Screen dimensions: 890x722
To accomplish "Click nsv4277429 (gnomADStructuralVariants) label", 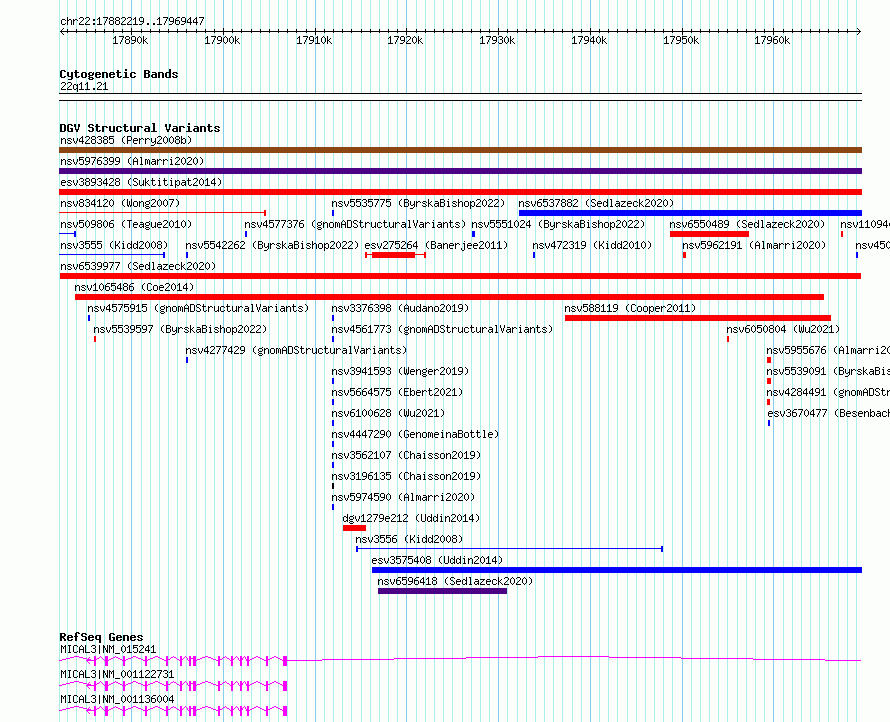I will [296, 350].
